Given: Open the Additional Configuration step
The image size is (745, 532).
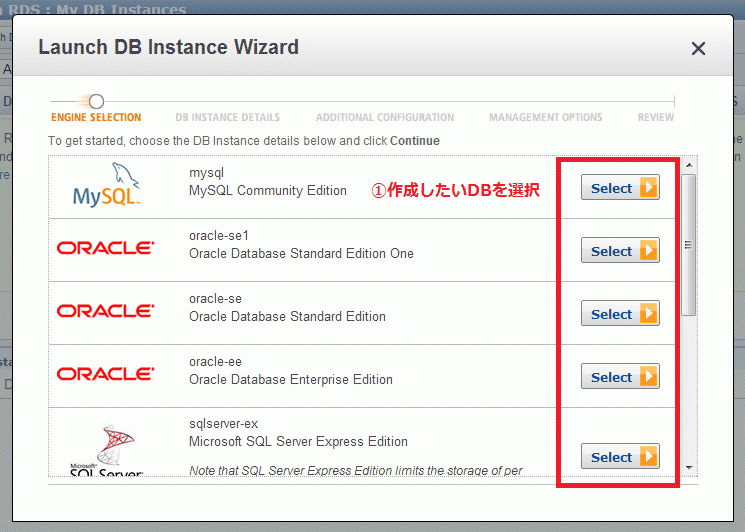Looking at the screenshot, I should click(385, 117).
